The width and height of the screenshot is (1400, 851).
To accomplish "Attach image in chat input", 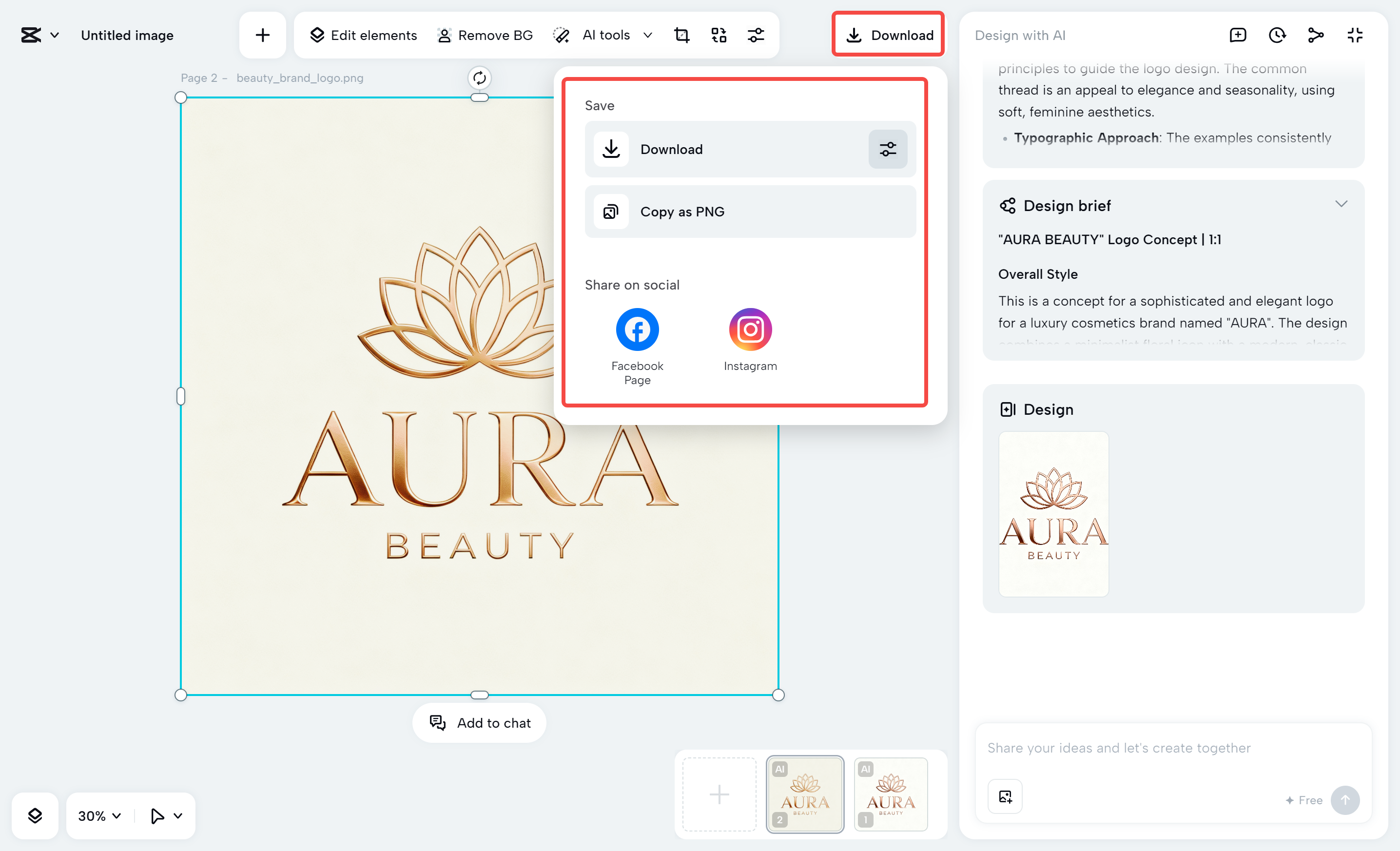I will (x=1005, y=796).
